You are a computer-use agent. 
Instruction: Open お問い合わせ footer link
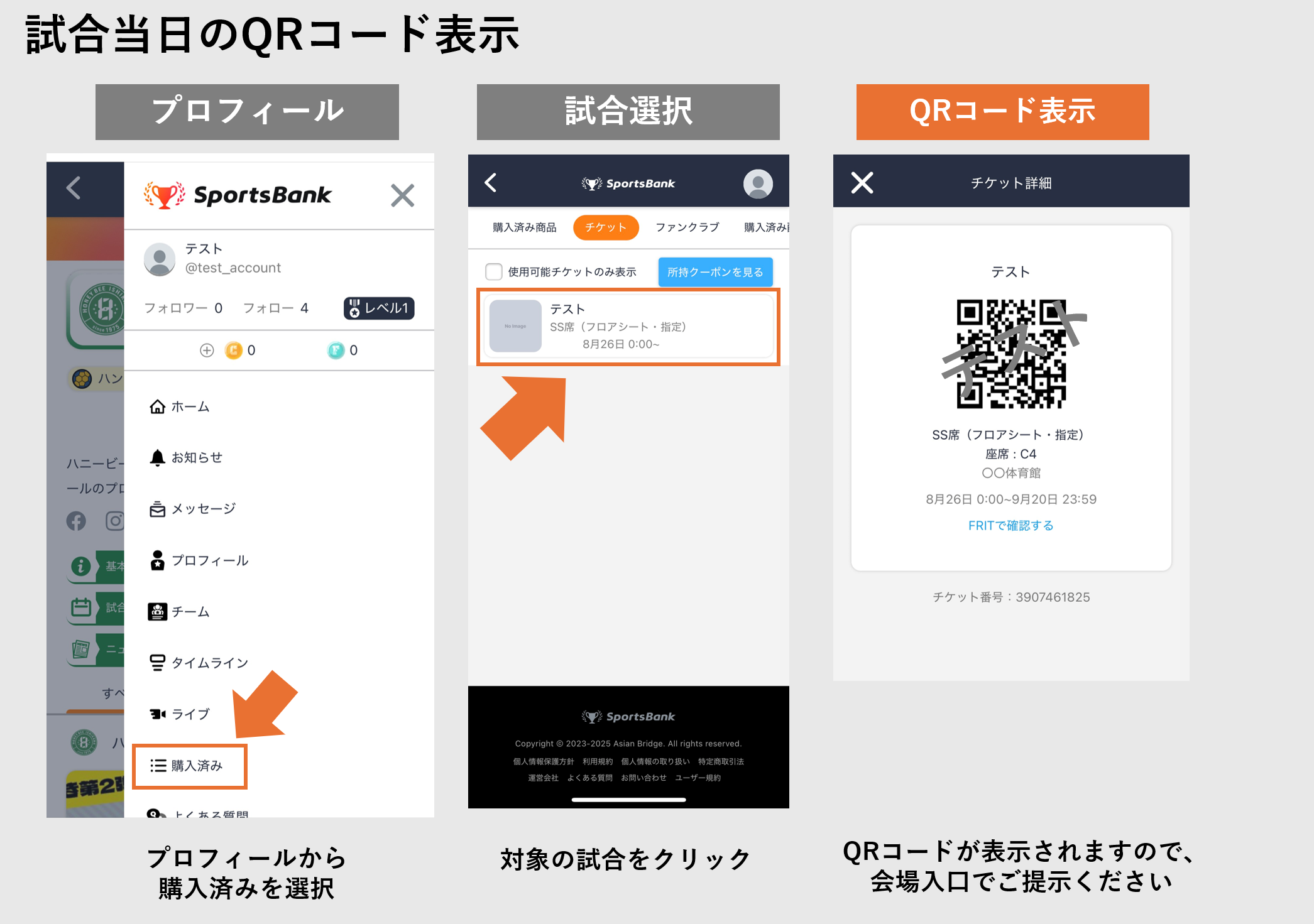(x=644, y=778)
